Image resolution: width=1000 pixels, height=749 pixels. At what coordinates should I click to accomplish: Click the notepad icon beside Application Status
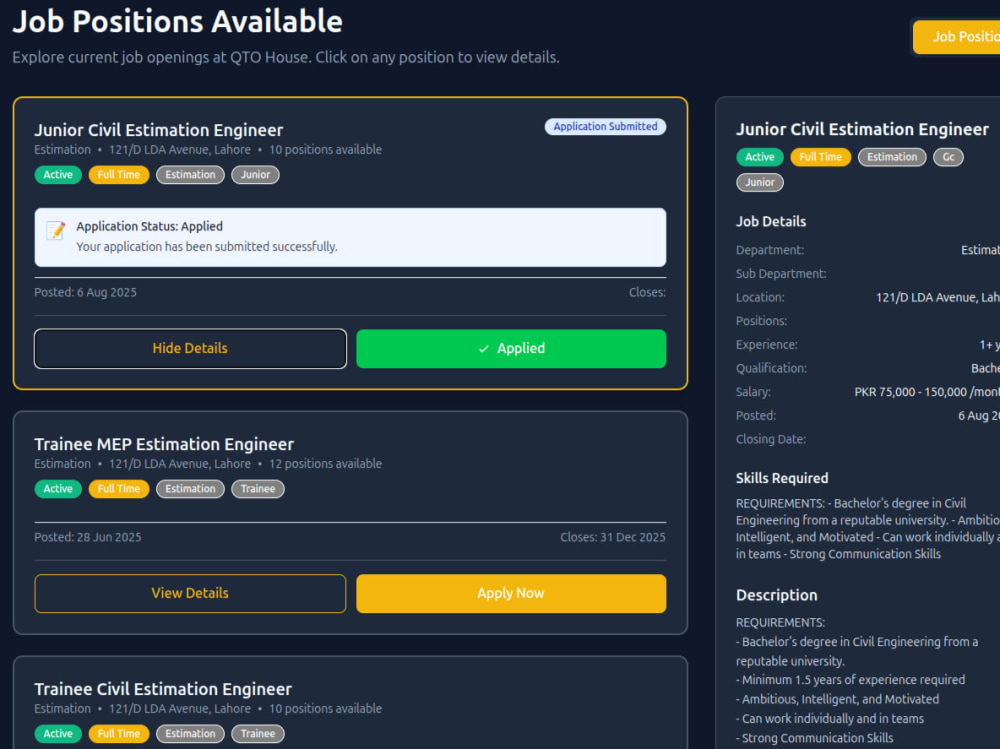point(55,230)
